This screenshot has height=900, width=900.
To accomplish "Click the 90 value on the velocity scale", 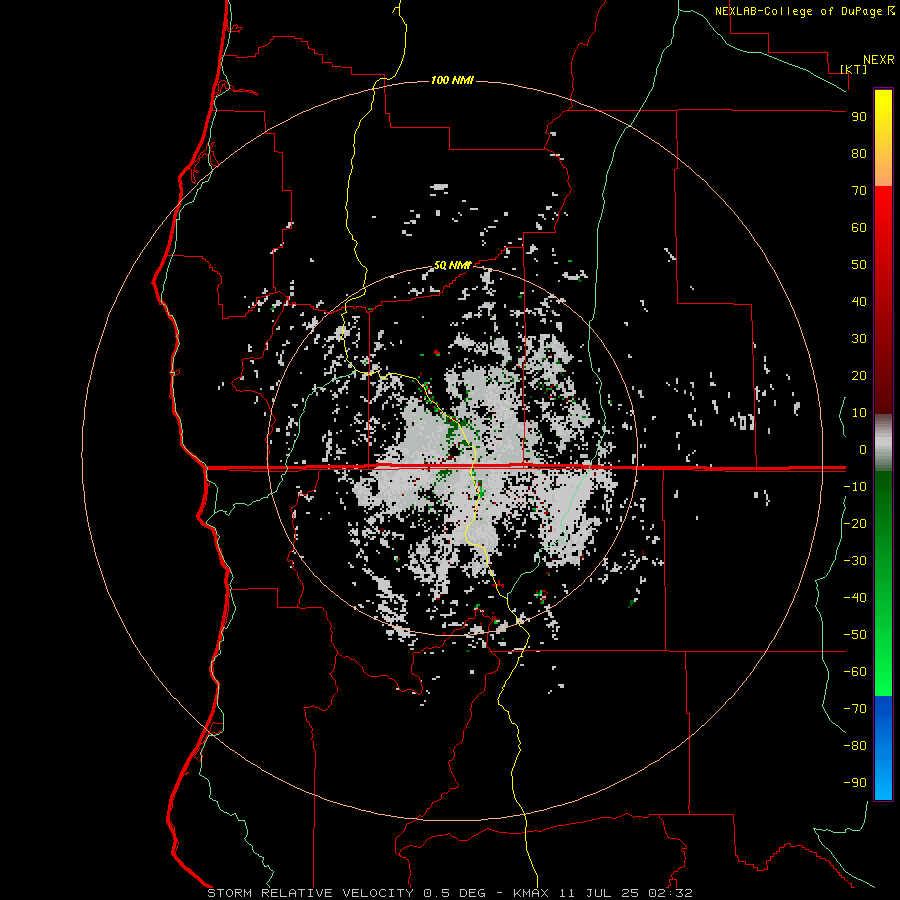I will click(859, 117).
